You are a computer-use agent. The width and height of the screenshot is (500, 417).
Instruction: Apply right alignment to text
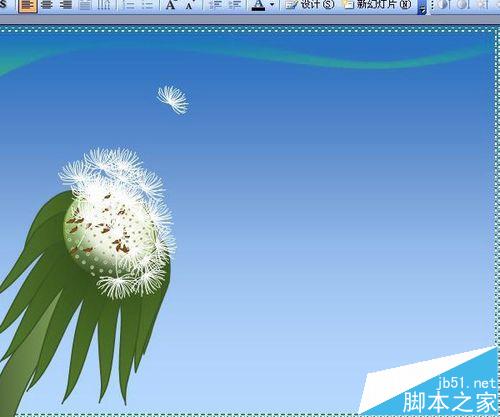coord(67,5)
